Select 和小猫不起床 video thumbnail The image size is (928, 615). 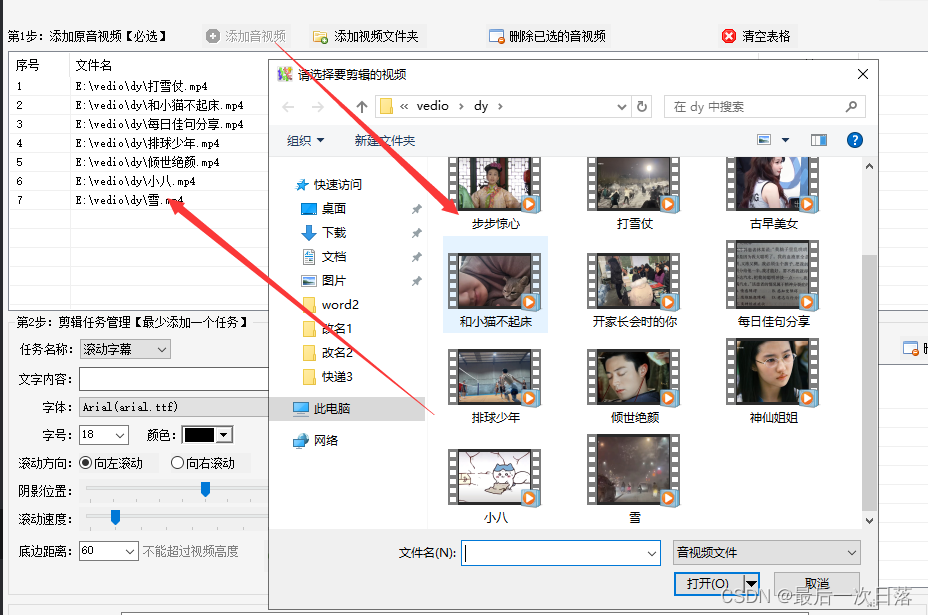coord(495,285)
